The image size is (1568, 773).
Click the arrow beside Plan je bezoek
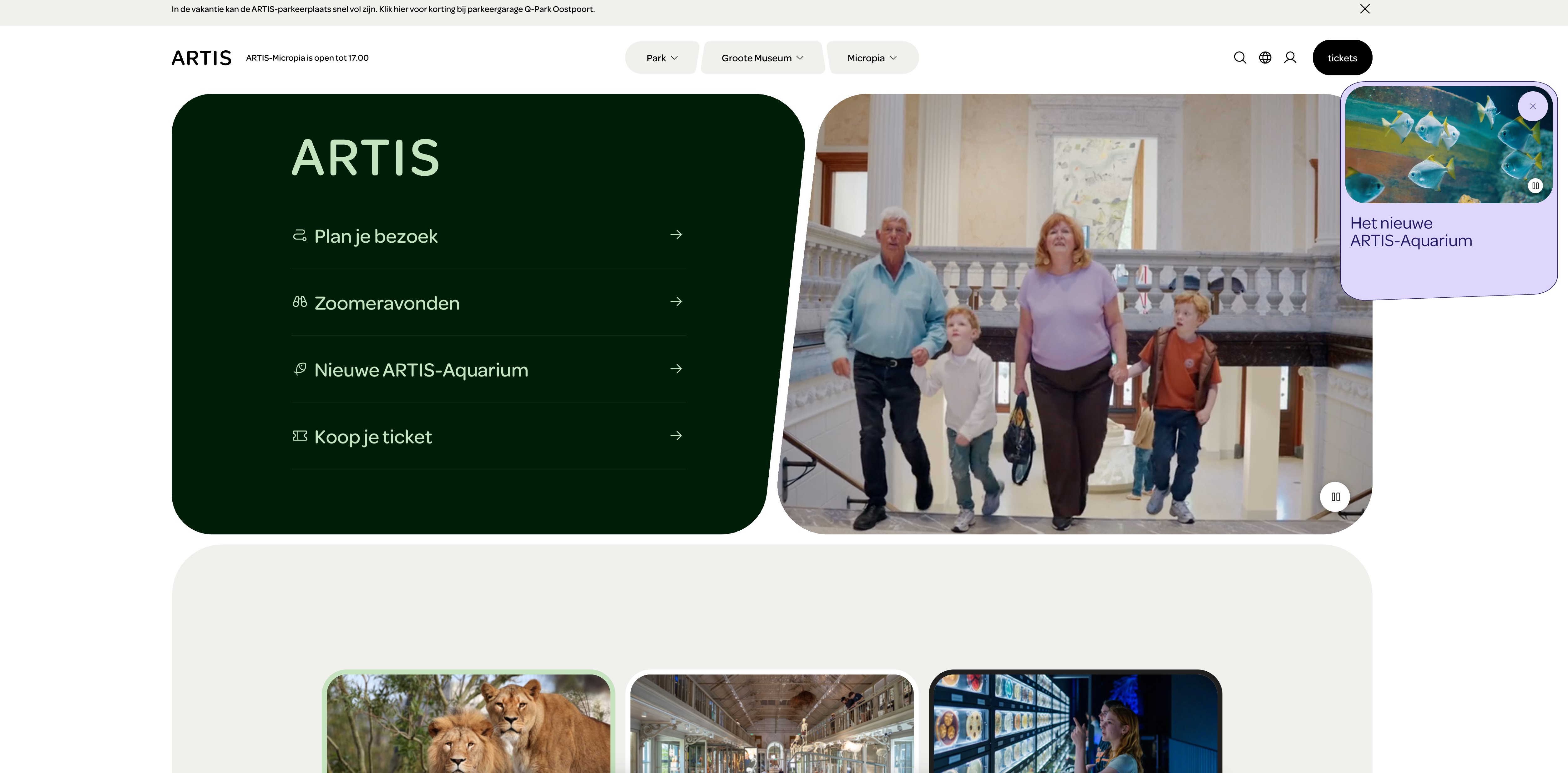coord(676,235)
